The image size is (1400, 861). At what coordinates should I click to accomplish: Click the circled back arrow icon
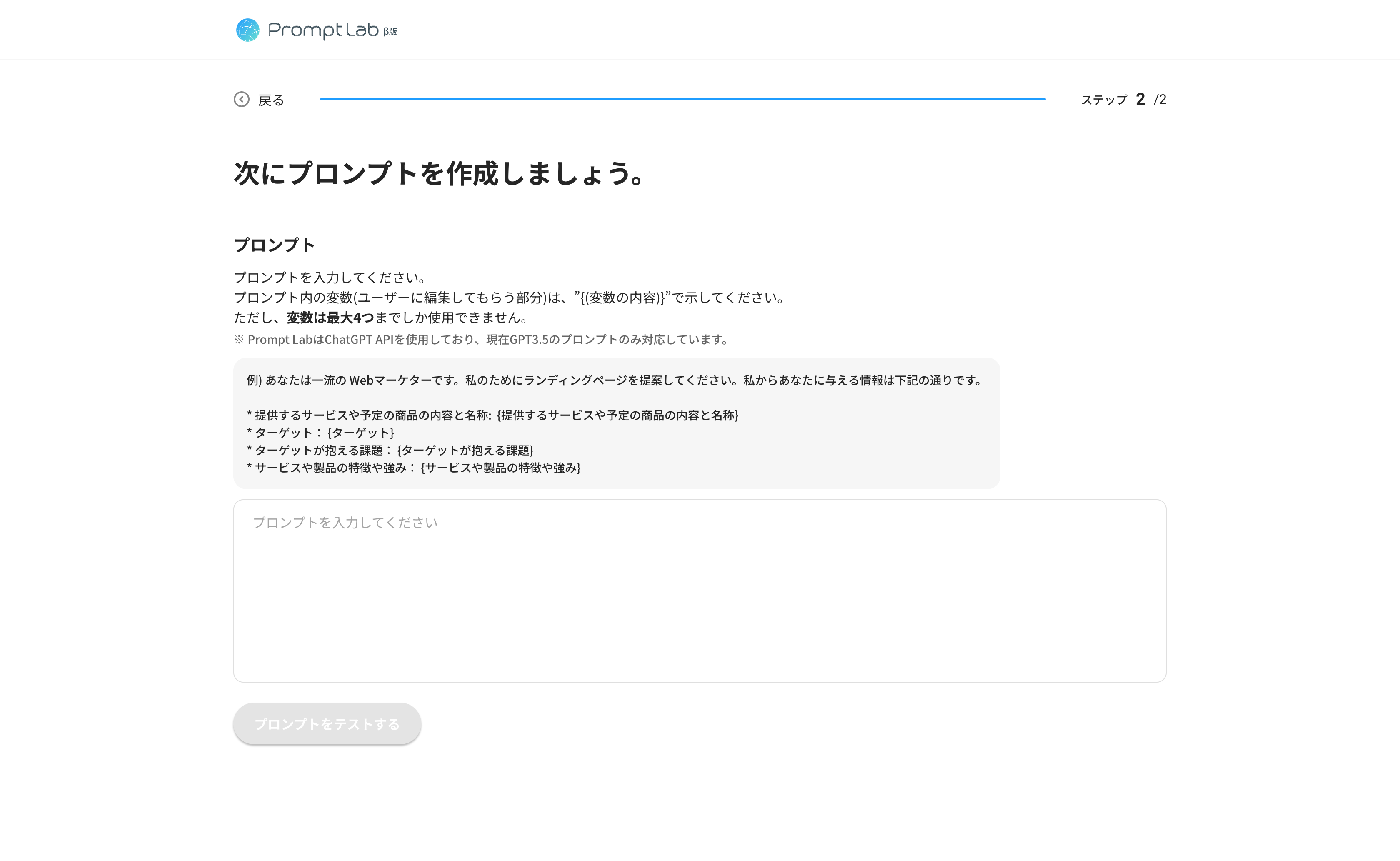[x=241, y=100]
